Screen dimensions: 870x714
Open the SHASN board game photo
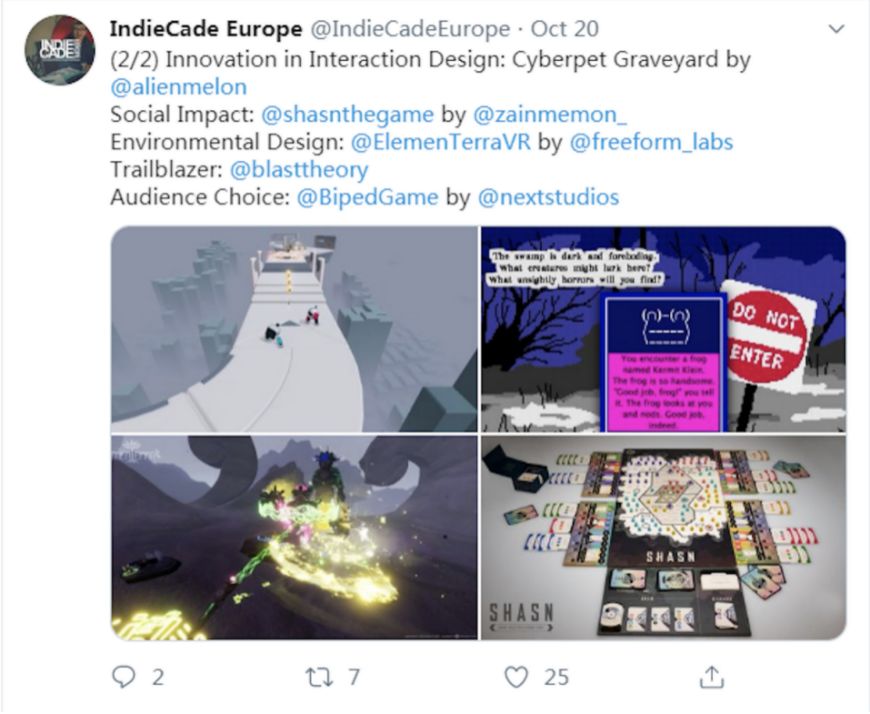663,538
